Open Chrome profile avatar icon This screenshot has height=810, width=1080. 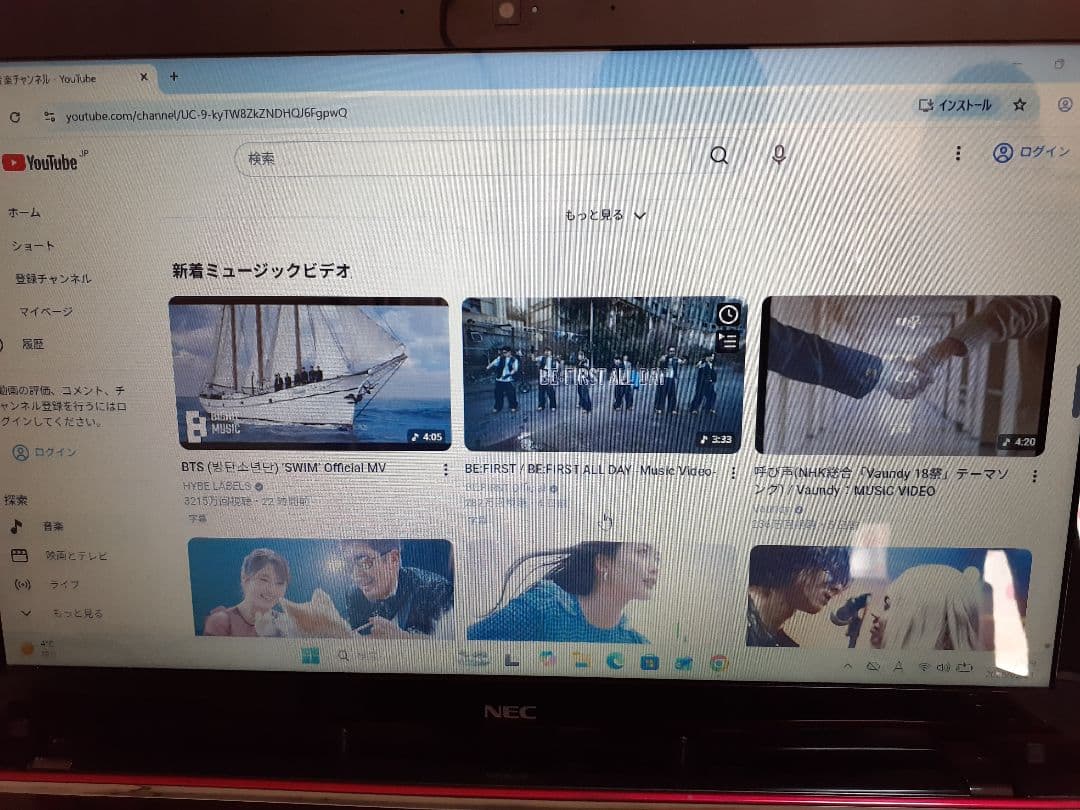[x=1065, y=105]
